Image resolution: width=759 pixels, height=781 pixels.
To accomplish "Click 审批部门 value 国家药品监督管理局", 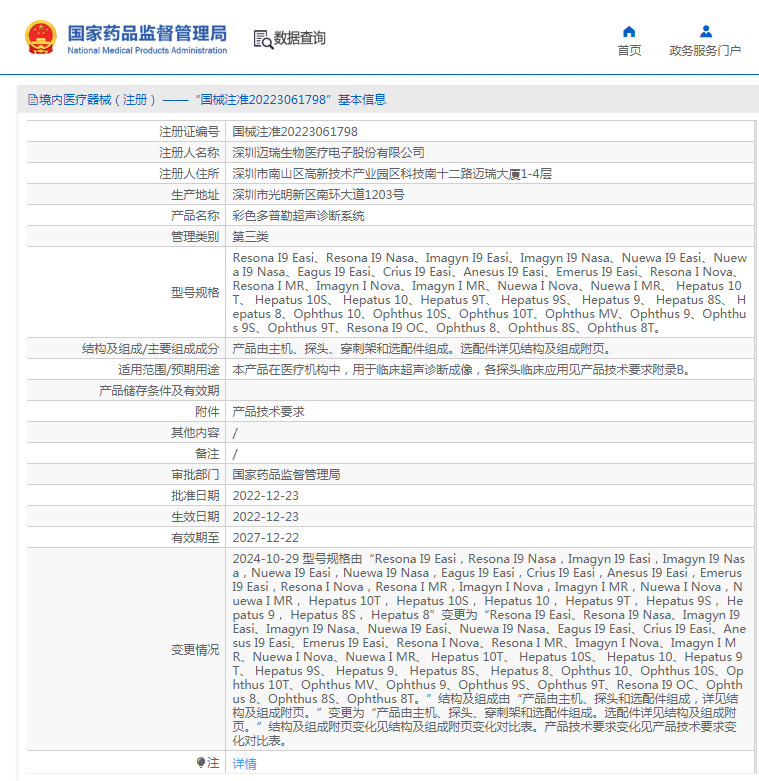I will pos(286,475).
